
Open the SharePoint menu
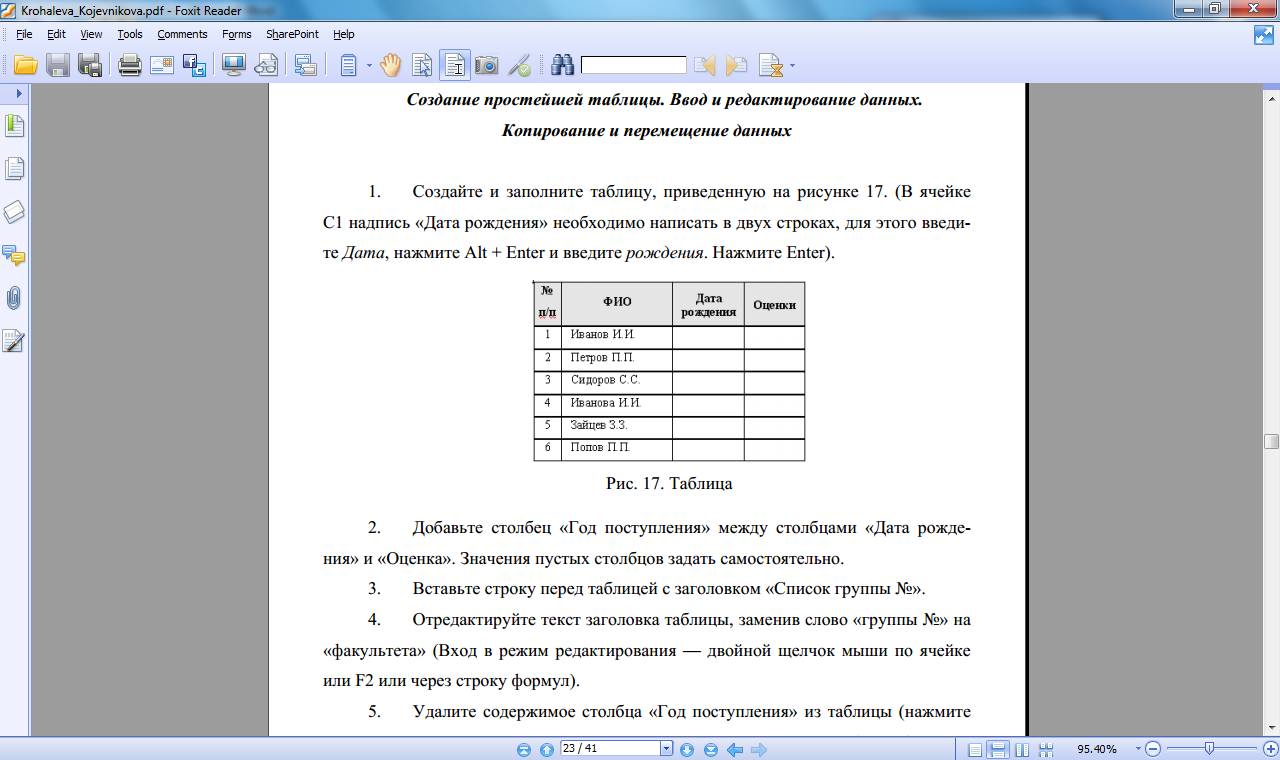pos(292,34)
